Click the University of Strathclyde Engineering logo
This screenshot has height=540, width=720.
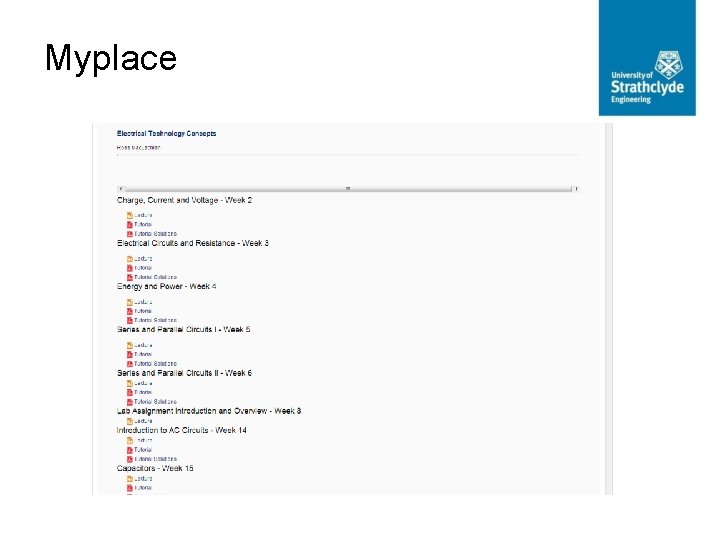click(x=647, y=58)
